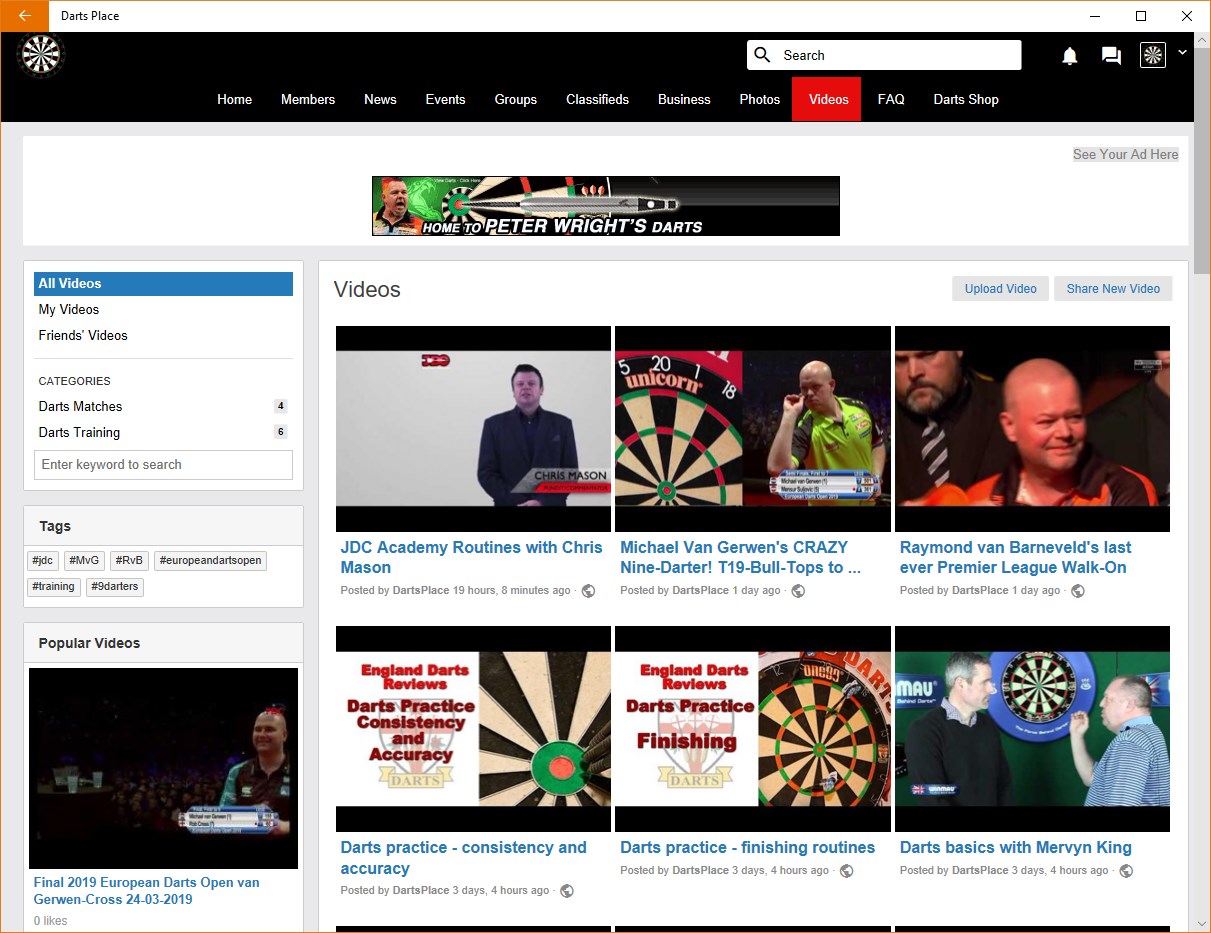Select All Videos in the sidebar
The width and height of the screenshot is (1211, 933).
tap(163, 284)
